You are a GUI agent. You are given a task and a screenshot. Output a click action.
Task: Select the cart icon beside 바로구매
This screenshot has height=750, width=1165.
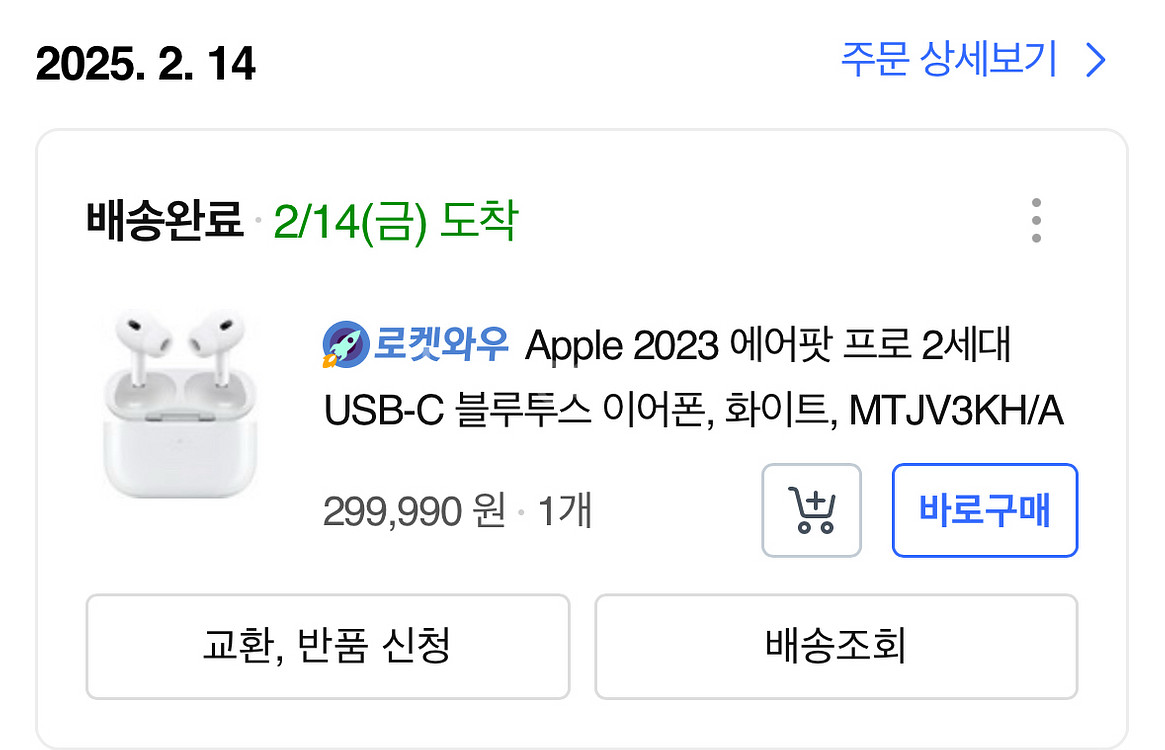tap(811, 510)
